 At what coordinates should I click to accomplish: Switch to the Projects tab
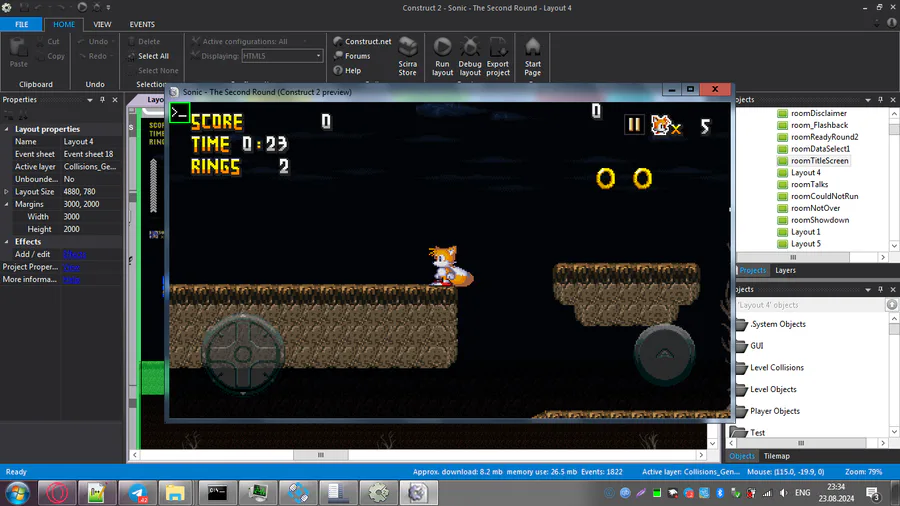coord(752,270)
